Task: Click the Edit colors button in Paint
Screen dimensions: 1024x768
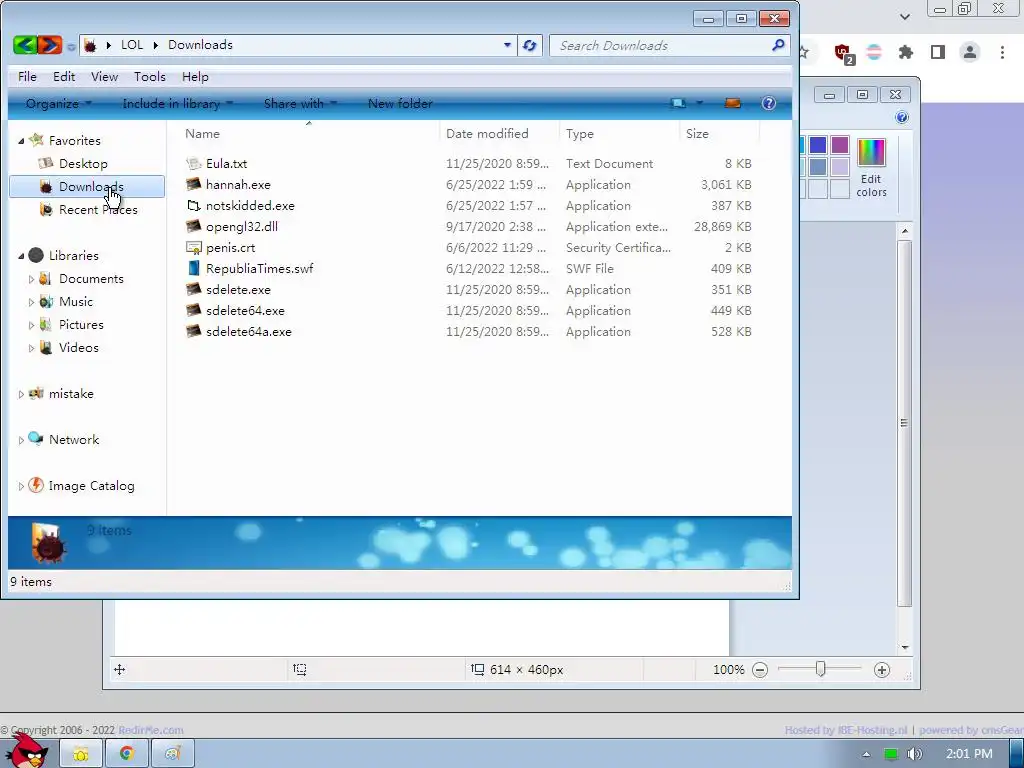Action: (x=871, y=168)
